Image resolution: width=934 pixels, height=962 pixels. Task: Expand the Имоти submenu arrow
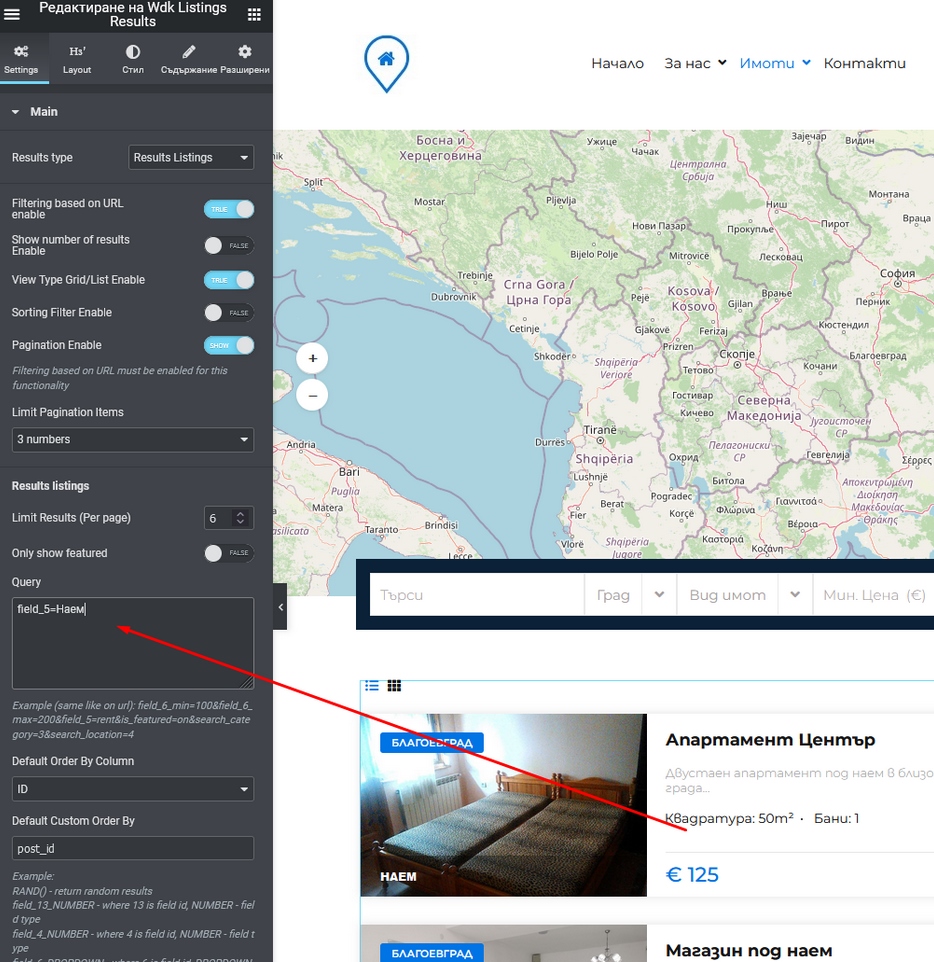(806, 63)
